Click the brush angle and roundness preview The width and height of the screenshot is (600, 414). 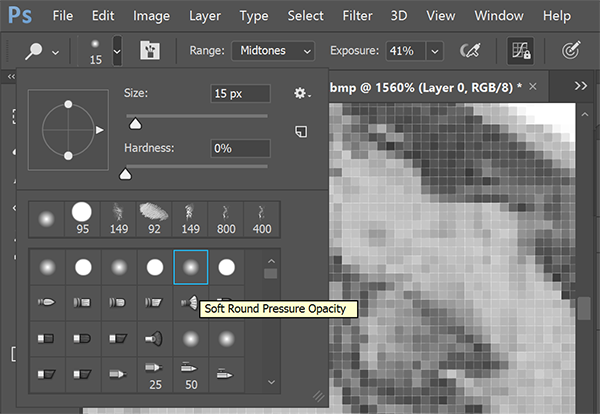pos(68,130)
